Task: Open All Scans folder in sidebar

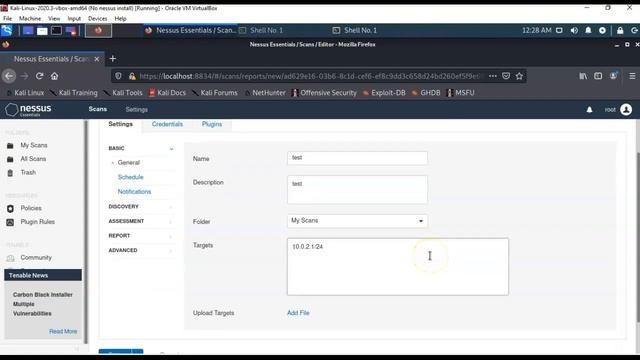Action: click(x=33, y=159)
